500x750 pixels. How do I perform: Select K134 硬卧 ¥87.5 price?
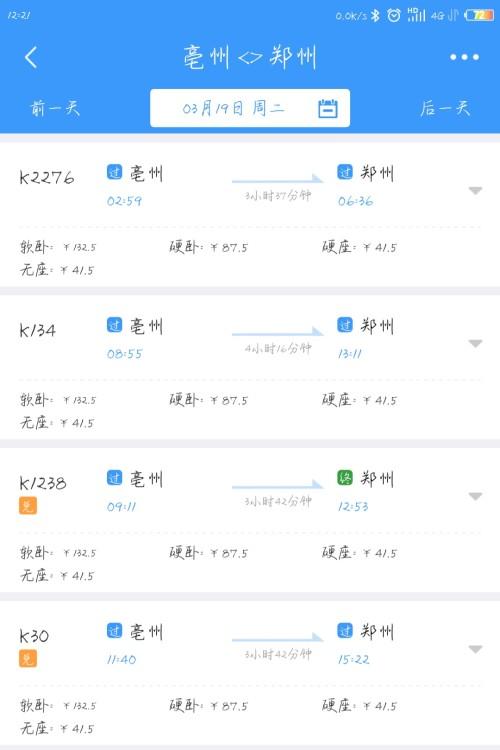pyautogui.click(x=208, y=400)
